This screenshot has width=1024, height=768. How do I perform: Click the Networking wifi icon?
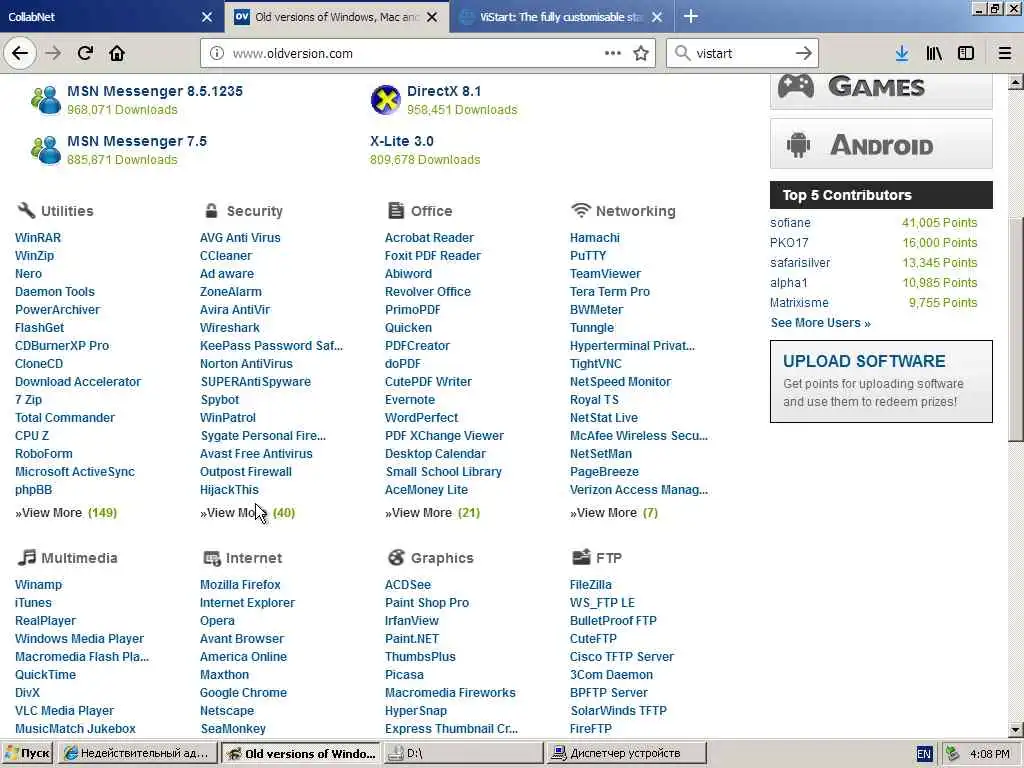[x=581, y=210]
